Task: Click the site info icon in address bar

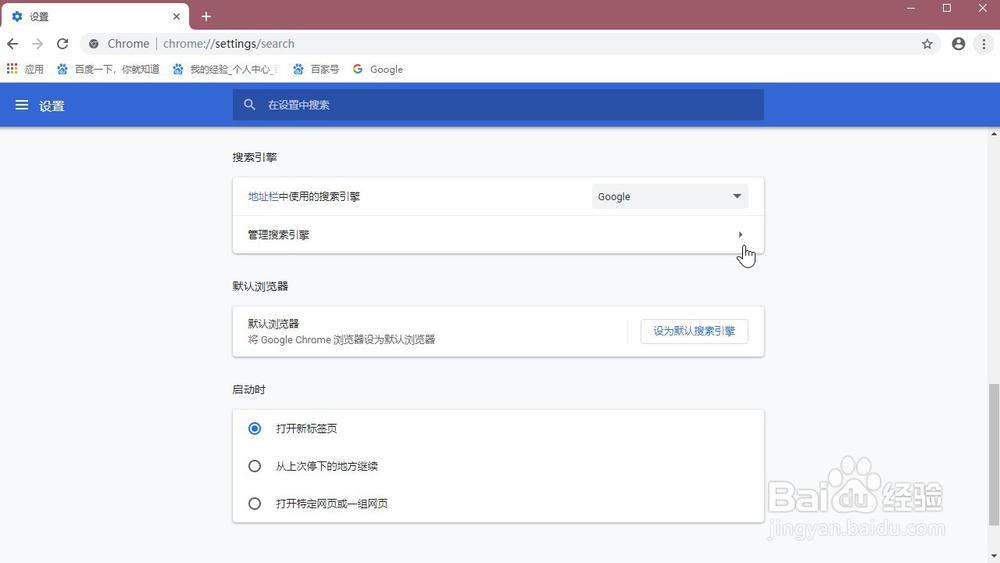Action: click(x=94, y=44)
